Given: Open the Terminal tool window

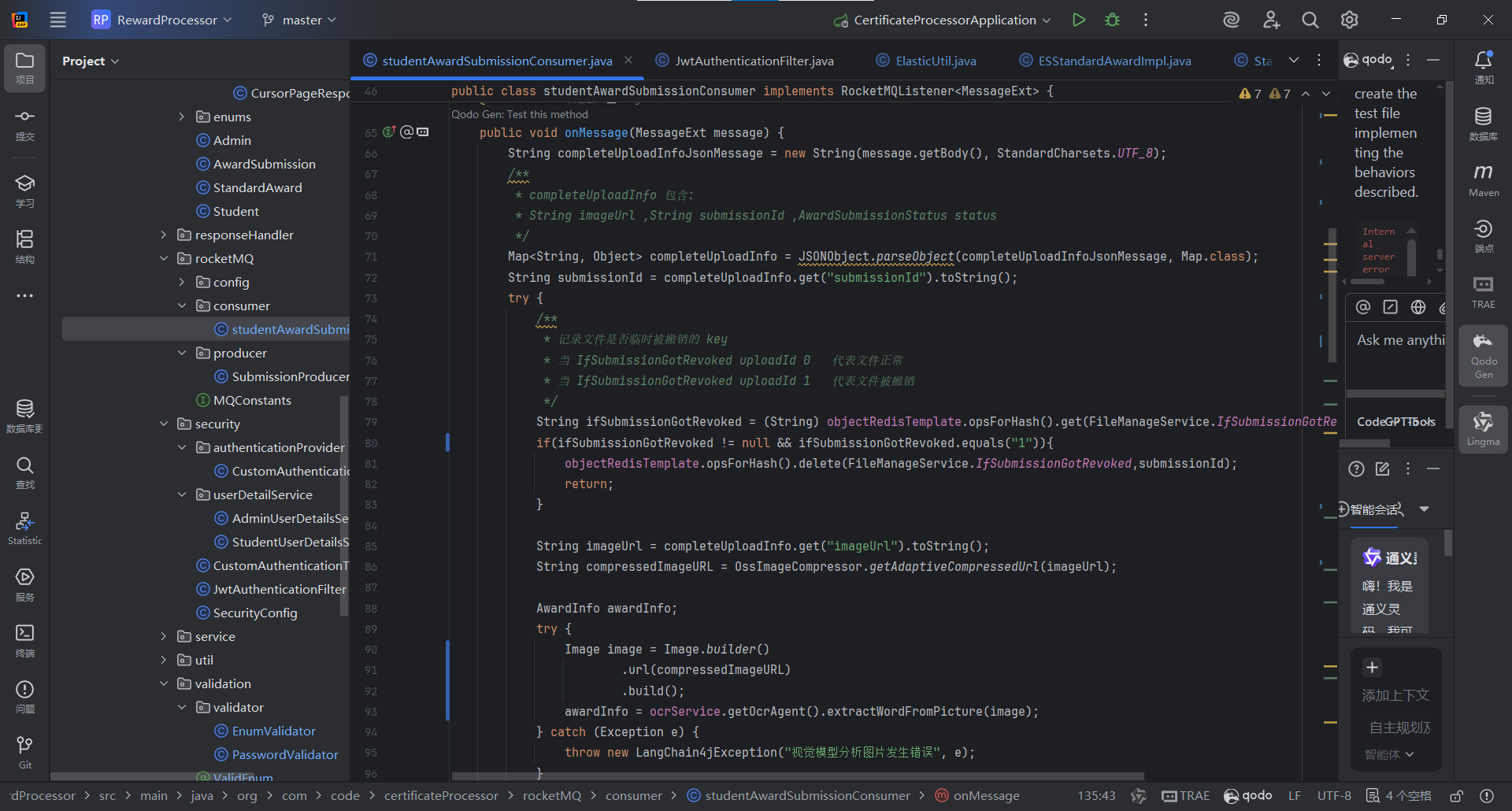Looking at the screenshot, I should [25, 641].
